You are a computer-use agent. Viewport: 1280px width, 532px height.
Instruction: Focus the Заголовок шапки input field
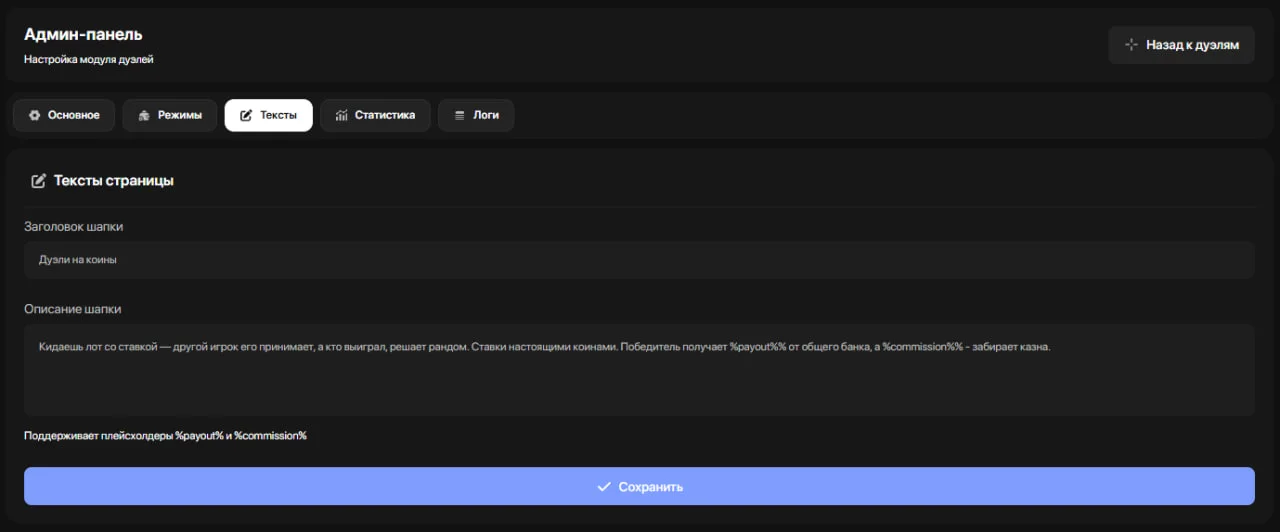click(x=639, y=260)
